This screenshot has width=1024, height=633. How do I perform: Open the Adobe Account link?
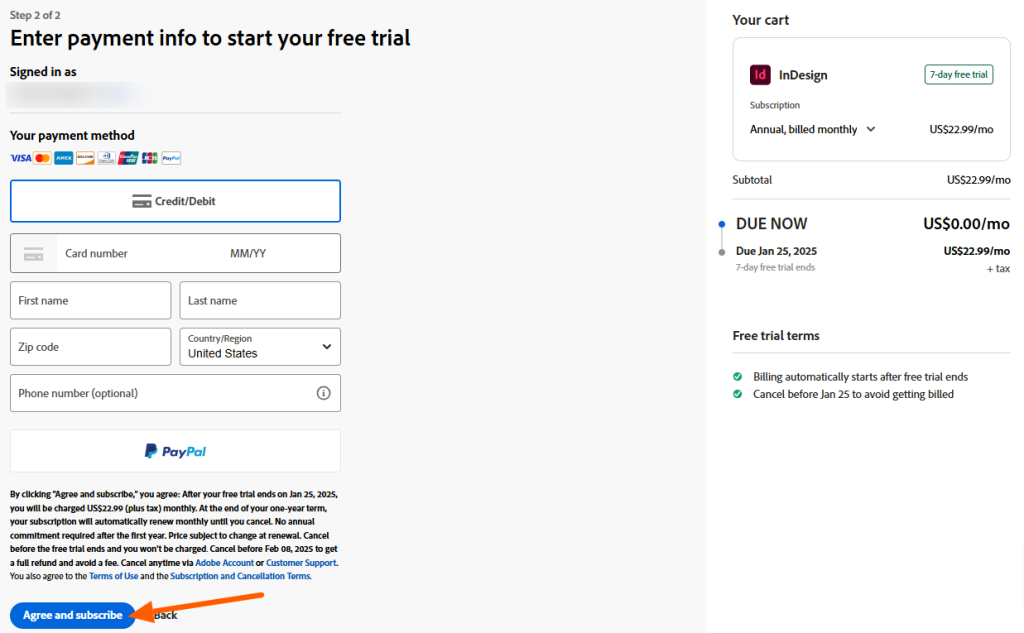[x=224, y=562]
